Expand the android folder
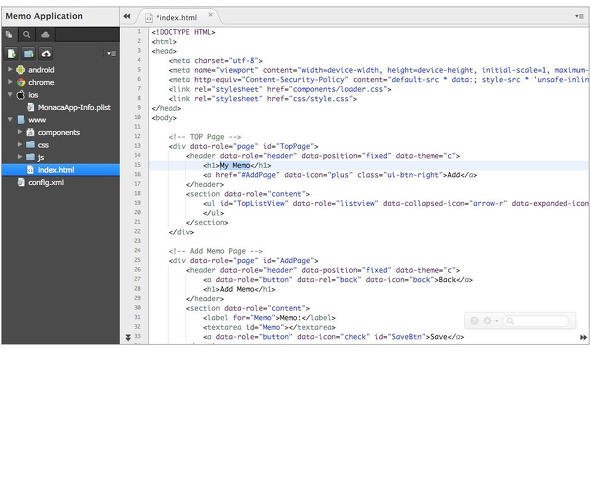The height and width of the screenshot is (500, 590). point(10,69)
